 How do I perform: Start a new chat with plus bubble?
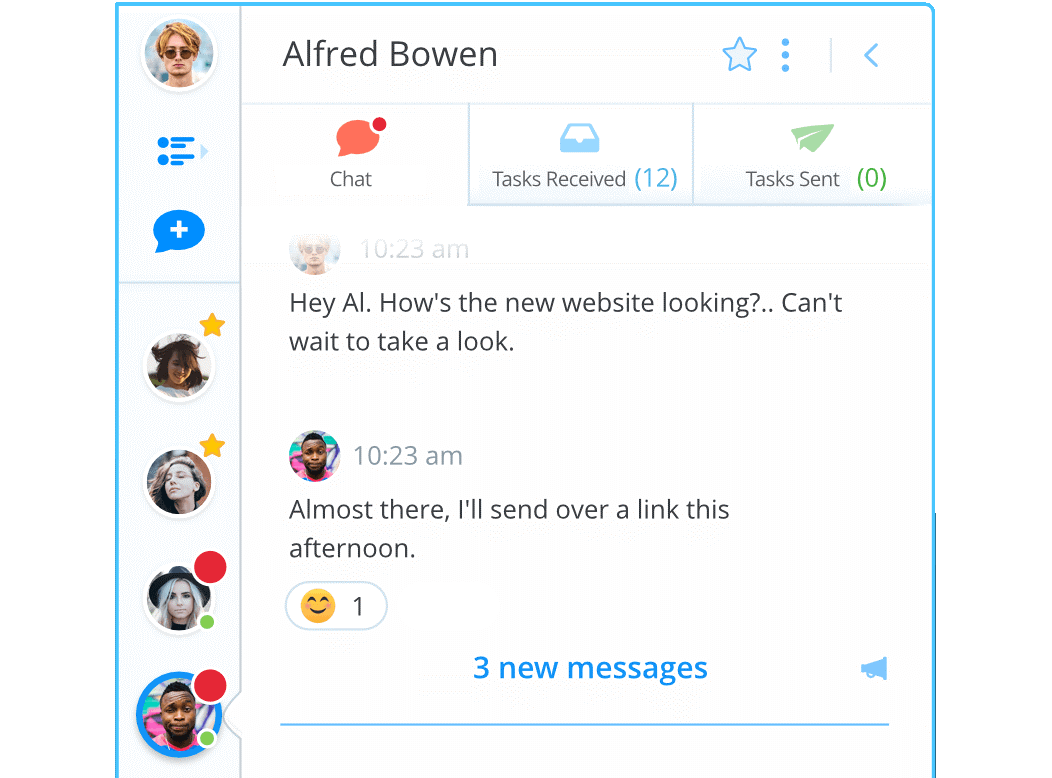coord(178,231)
